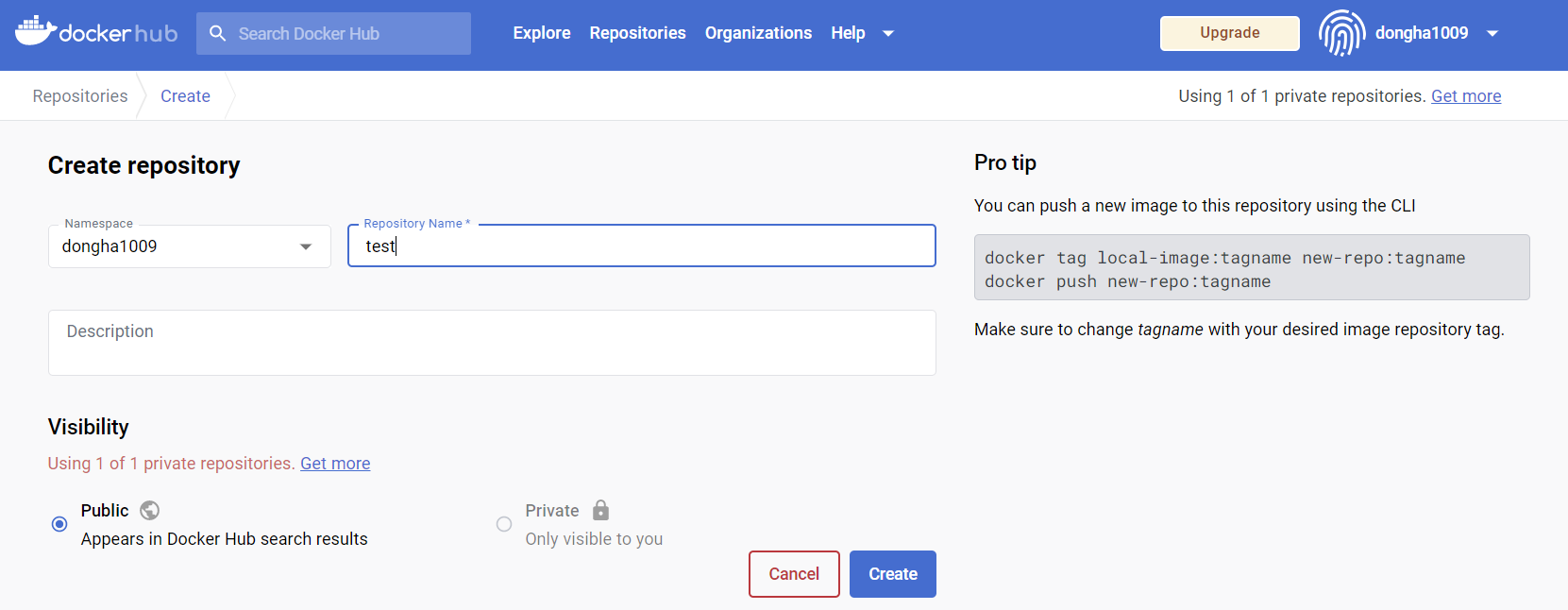1568x610 pixels.
Task: Click the Description text area
Action: click(x=492, y=343)
